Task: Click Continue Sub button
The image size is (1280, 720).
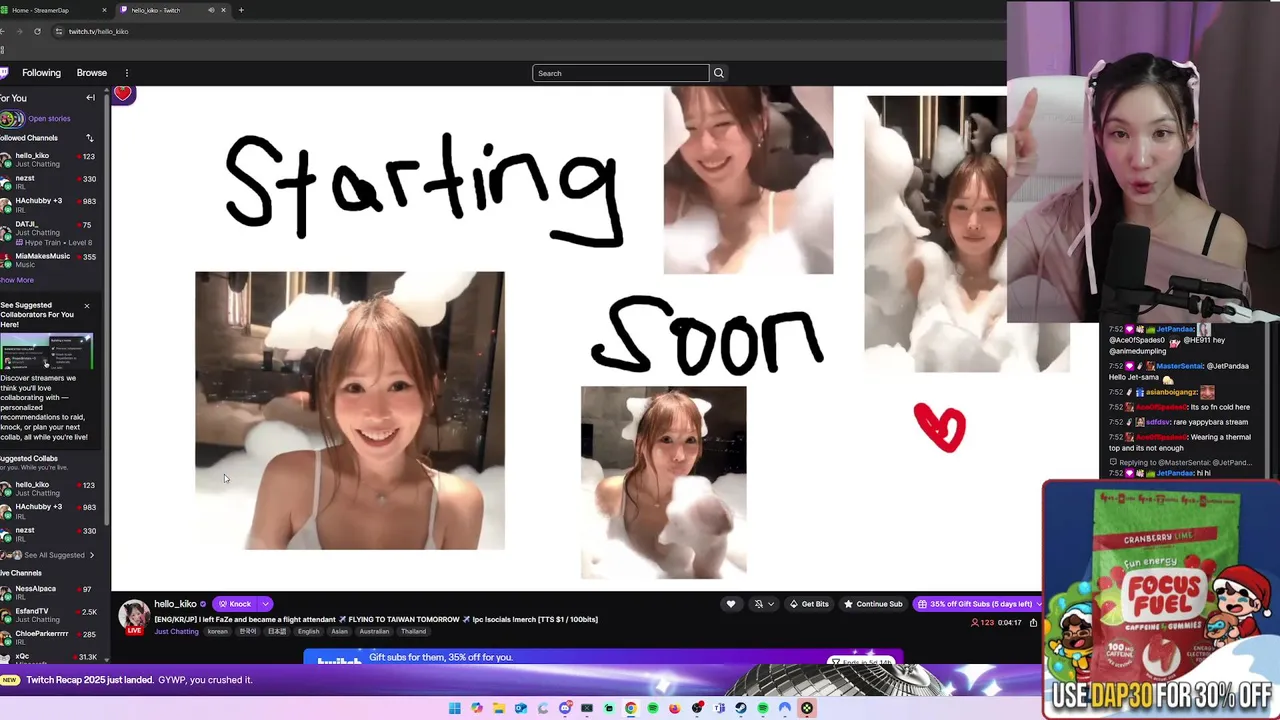Action: click(874, 604)
